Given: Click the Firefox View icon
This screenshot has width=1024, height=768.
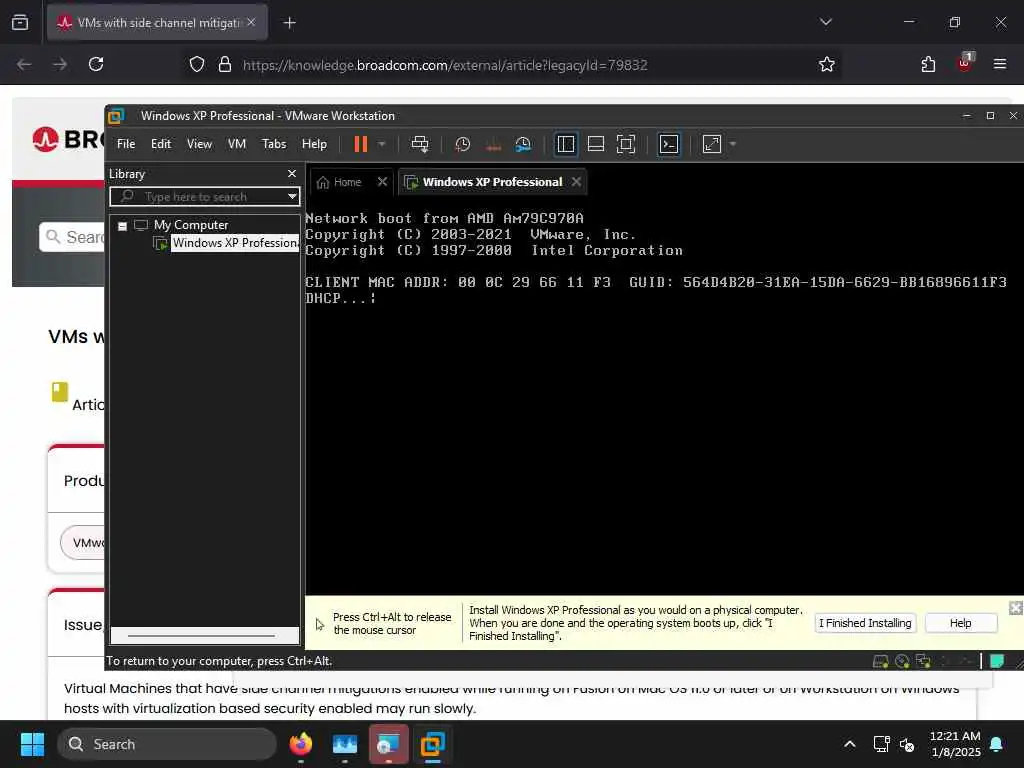Looking at the screenshot, I should (x=20, y=22).
